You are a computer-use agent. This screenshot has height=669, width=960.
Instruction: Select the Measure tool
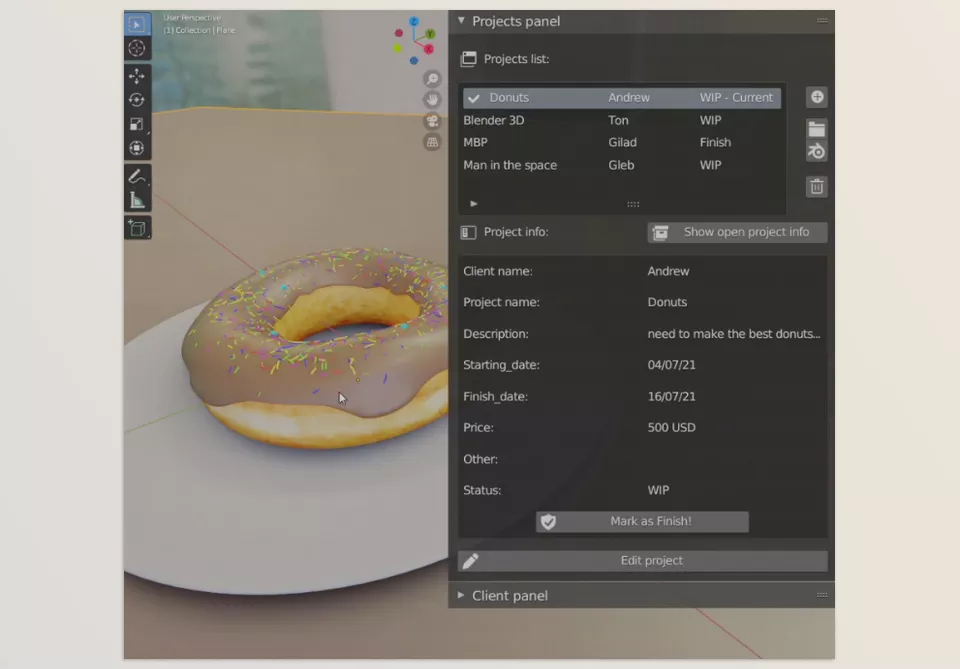tap(137, 198)
